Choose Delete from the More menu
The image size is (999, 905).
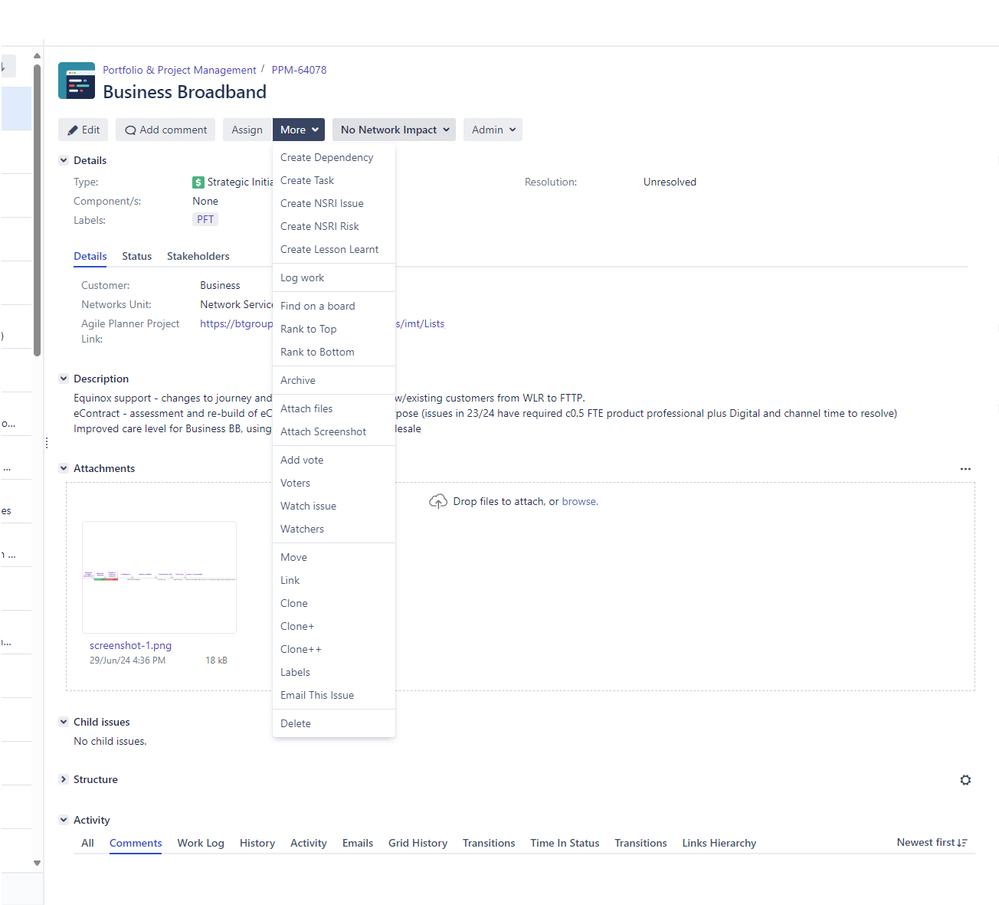334,723
